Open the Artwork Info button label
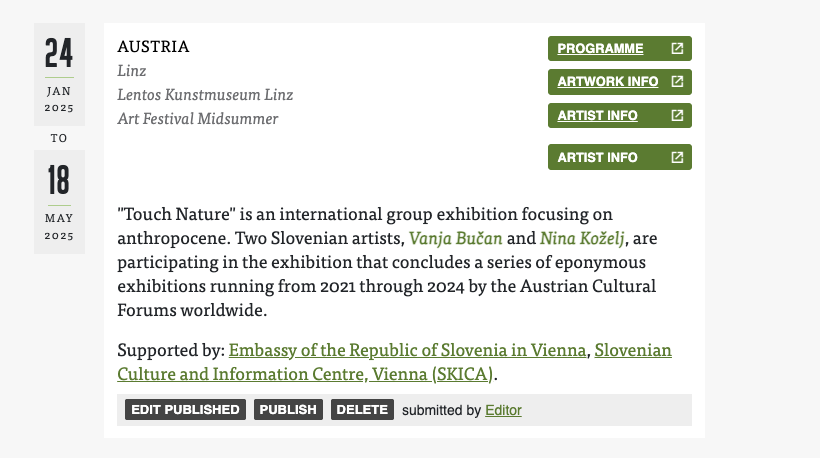 coord(607,82)
